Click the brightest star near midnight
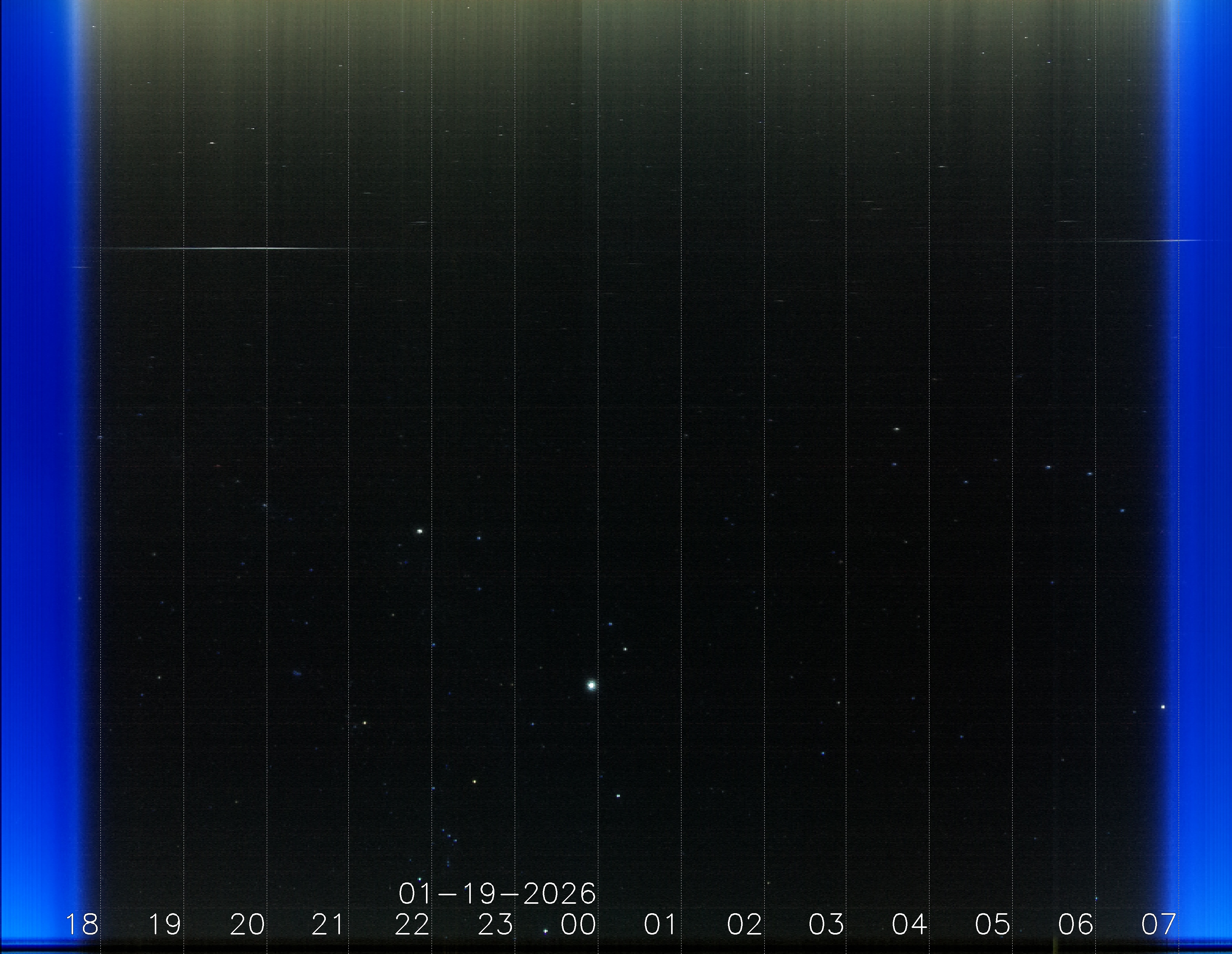The width and height of the screenshot is (1232, 954). click(x=591, y=686)
